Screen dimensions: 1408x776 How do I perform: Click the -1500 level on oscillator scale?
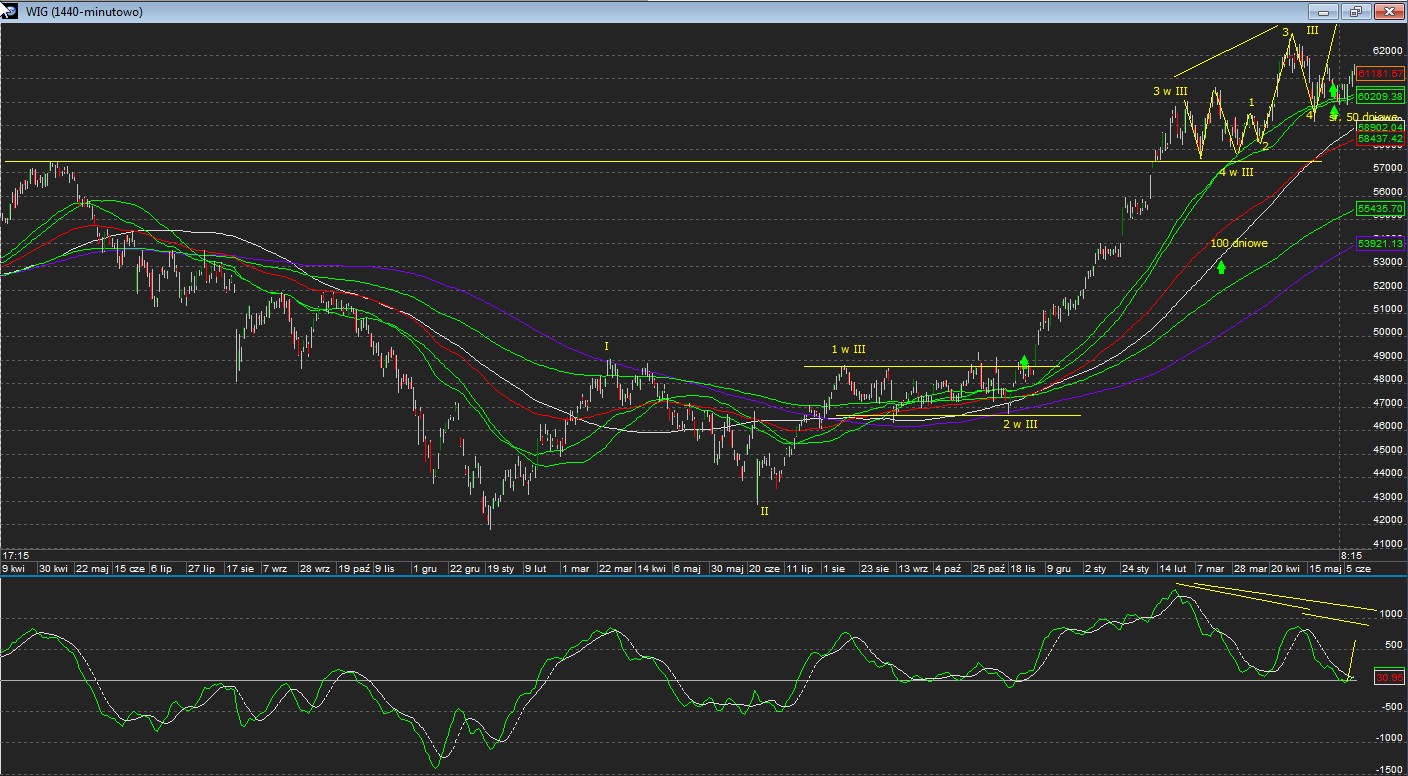click(x=1390, y=770)
